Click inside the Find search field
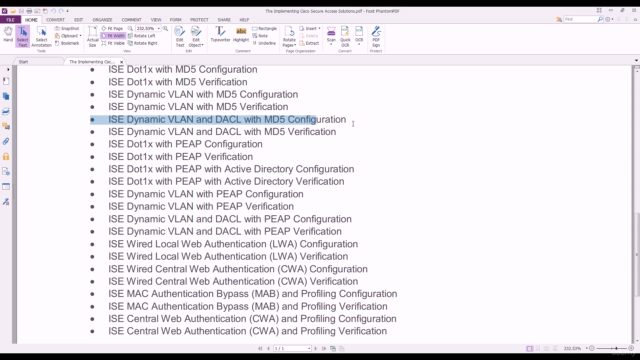The image size is (640, 360). [x=580, y=19]
